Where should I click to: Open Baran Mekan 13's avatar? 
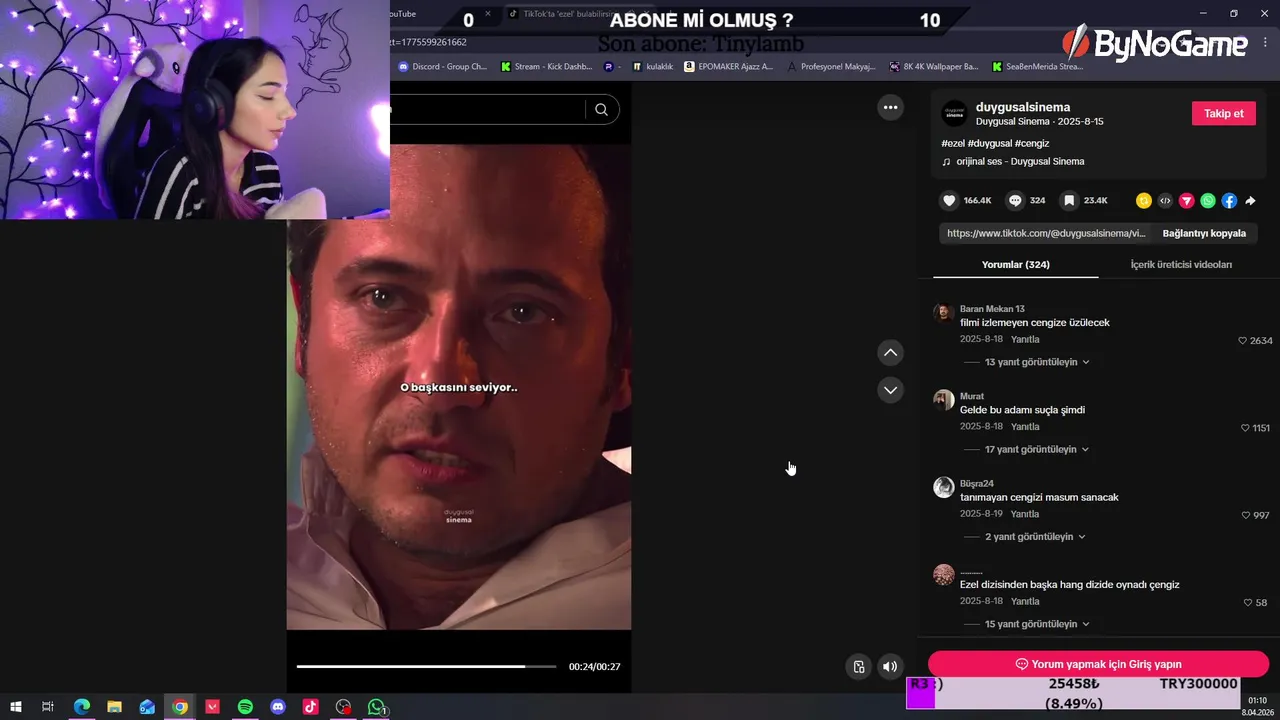943,313
